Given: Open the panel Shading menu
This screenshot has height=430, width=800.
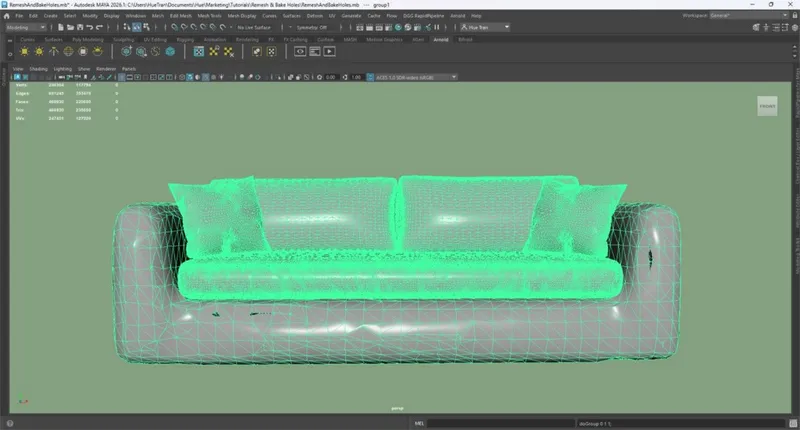Looking at the screenshot, I should (x=38, y=69).
